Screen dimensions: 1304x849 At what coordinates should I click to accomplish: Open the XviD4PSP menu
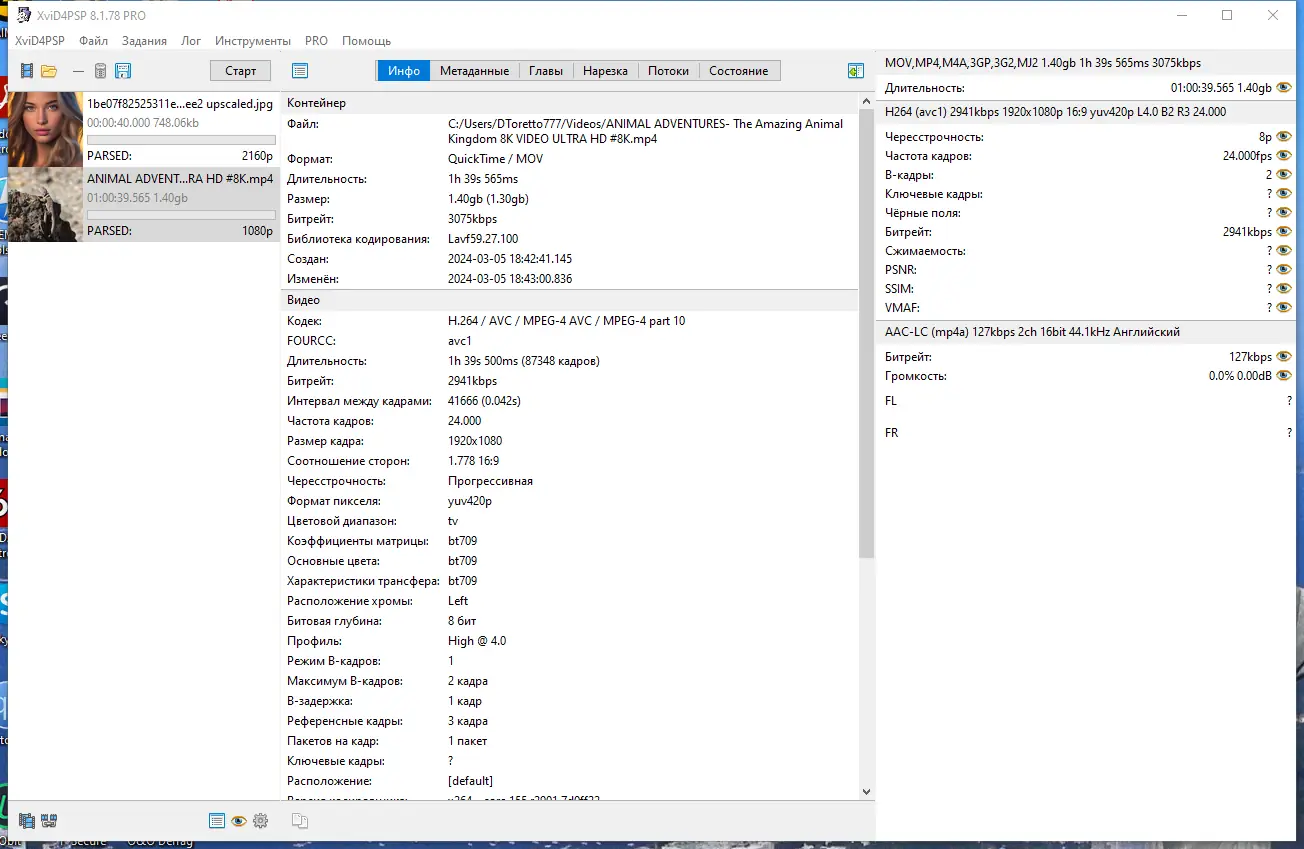point(40,41)
